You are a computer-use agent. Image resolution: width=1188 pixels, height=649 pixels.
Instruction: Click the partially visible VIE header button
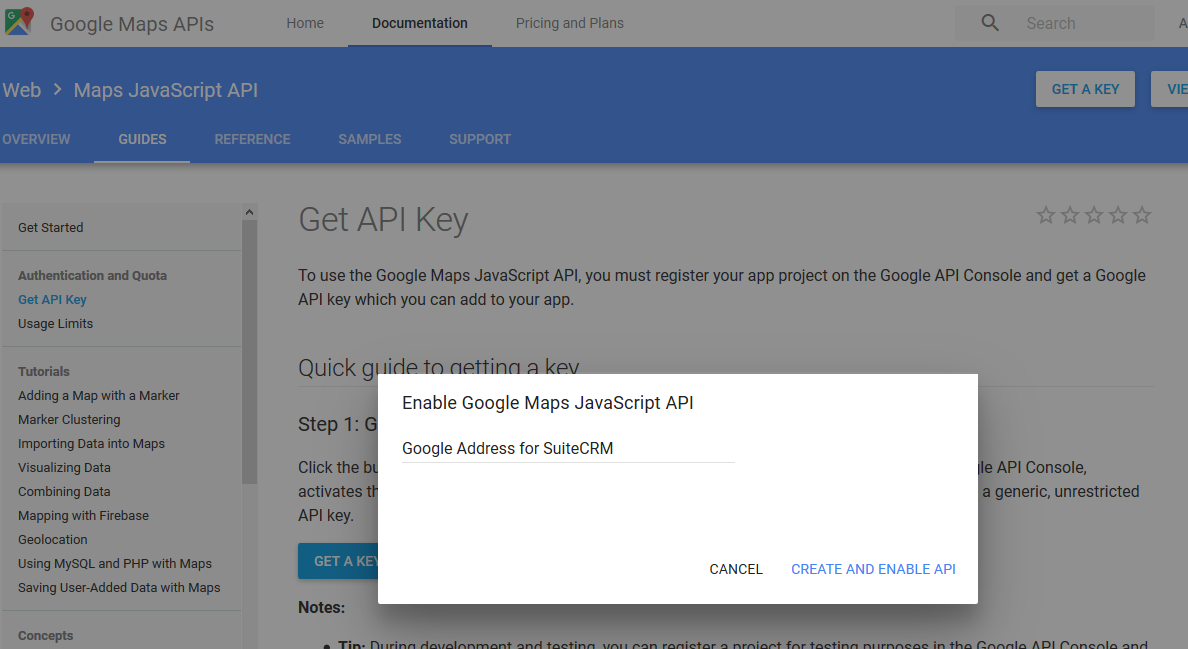(x=1170, y=89)
